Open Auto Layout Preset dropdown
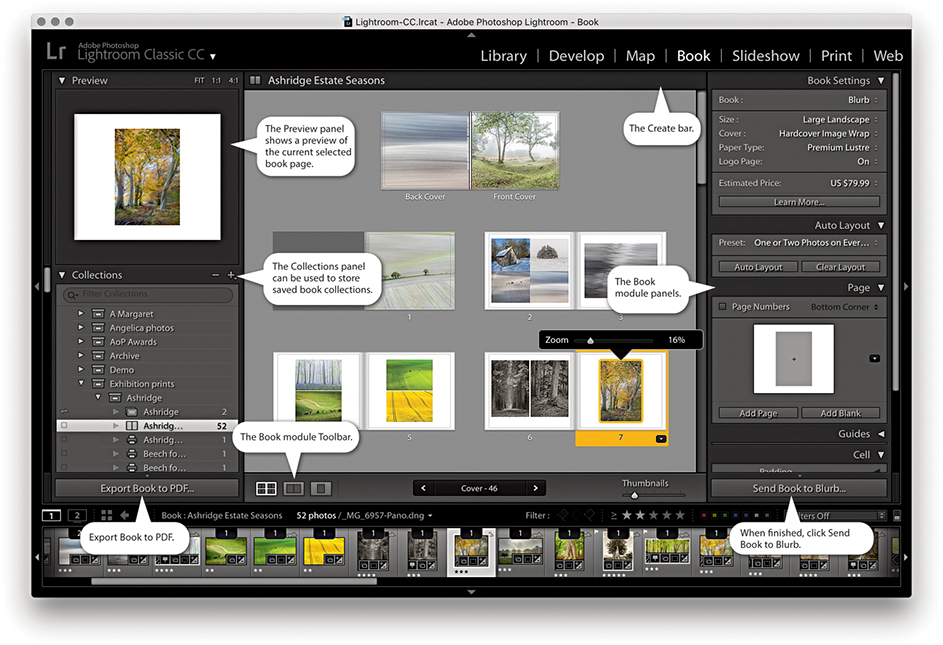943x645 pixels. (816, 243)
